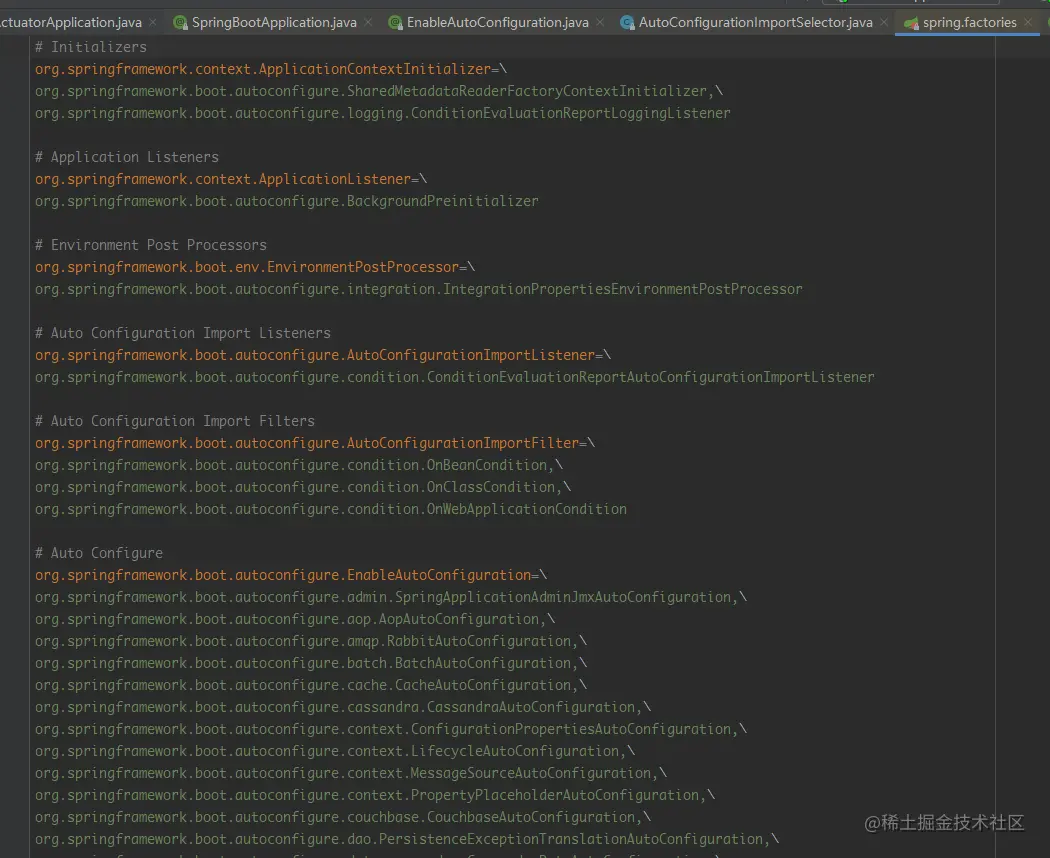Click the CouchbaseAutoConfiguration line
Image resolution: width=1050 pixels, height=858 pixels.
(343, 817)
